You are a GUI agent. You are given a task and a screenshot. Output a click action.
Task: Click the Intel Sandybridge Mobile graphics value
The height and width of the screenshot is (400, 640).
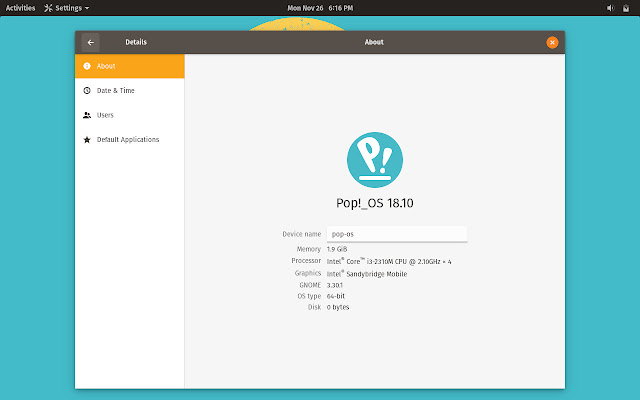(x=367, y=273)
